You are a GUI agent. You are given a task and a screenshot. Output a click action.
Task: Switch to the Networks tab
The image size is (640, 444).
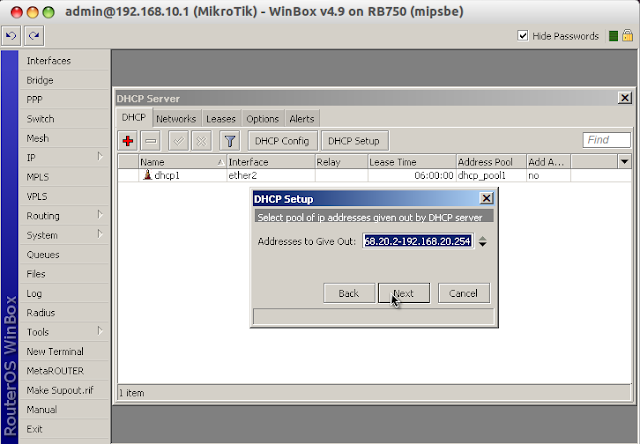pos(176,119)
